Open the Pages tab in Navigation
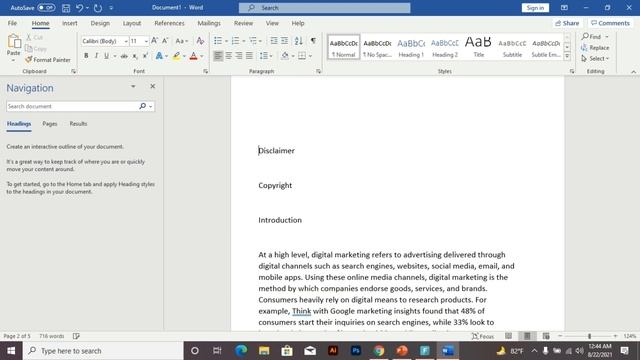Image resolution: width=640 pixels, height=360 pixels. [50, 124]
